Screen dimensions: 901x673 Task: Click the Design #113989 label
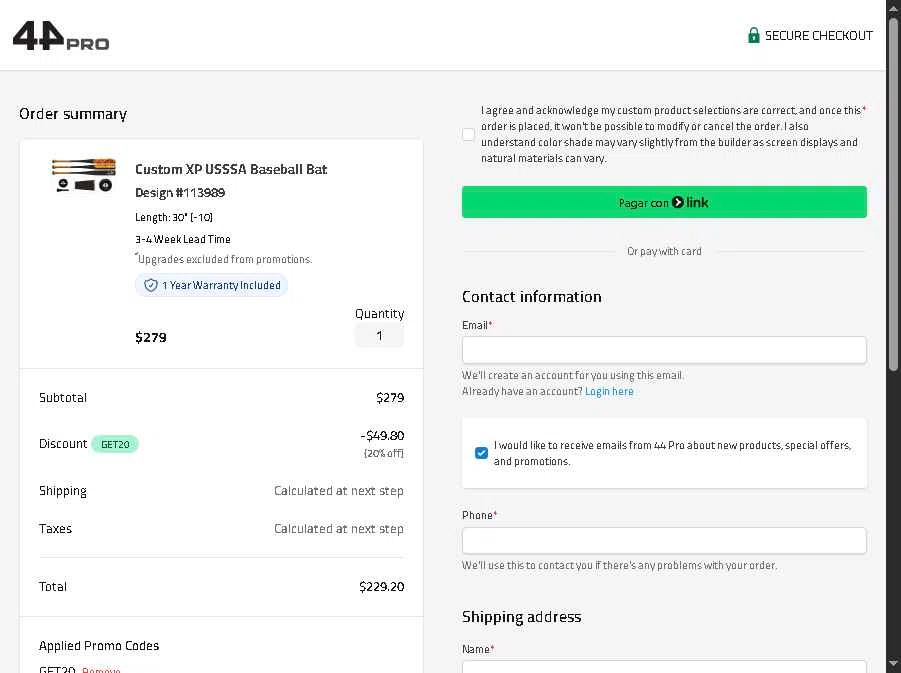pyautogui.click(x=180, y=192)
